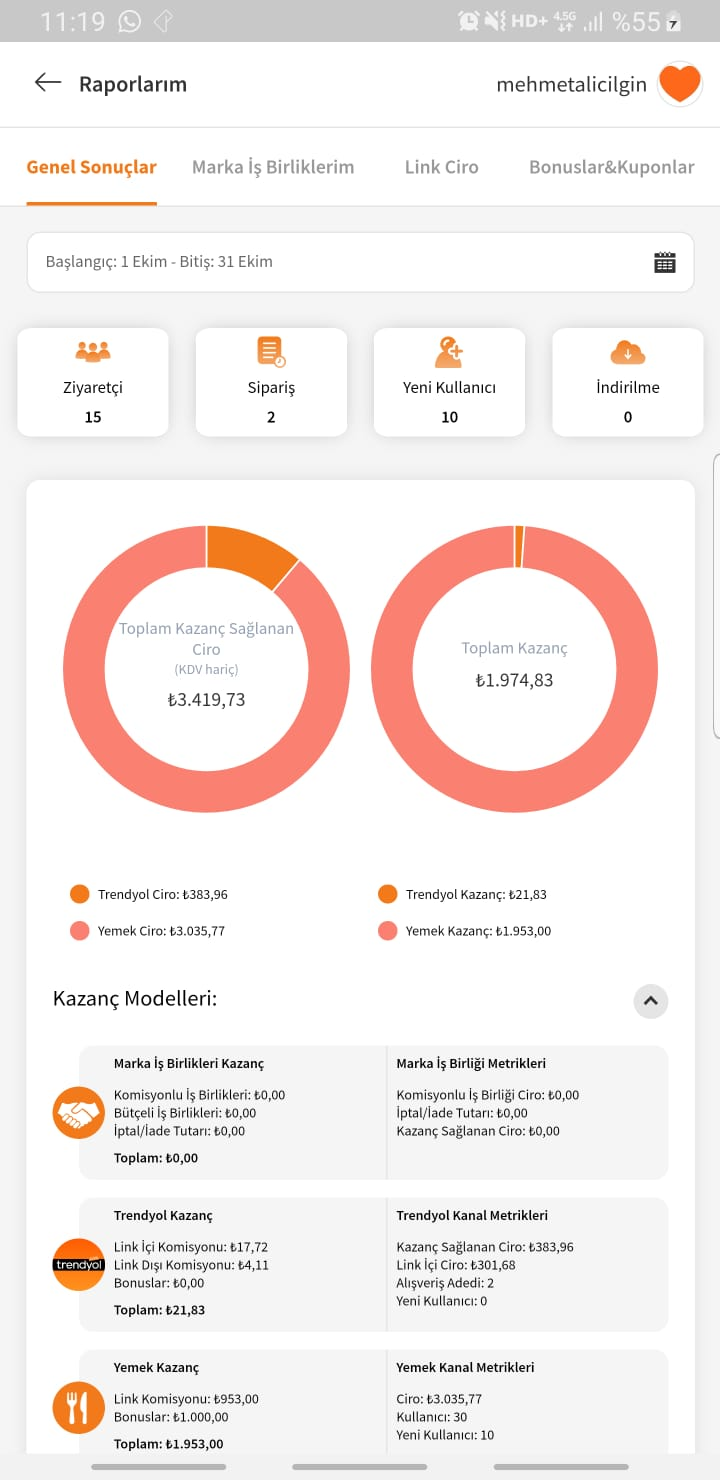
Task: Tap the Marka İş Birliği Metrikleri heading
Action: click(x=471, y=1063)
